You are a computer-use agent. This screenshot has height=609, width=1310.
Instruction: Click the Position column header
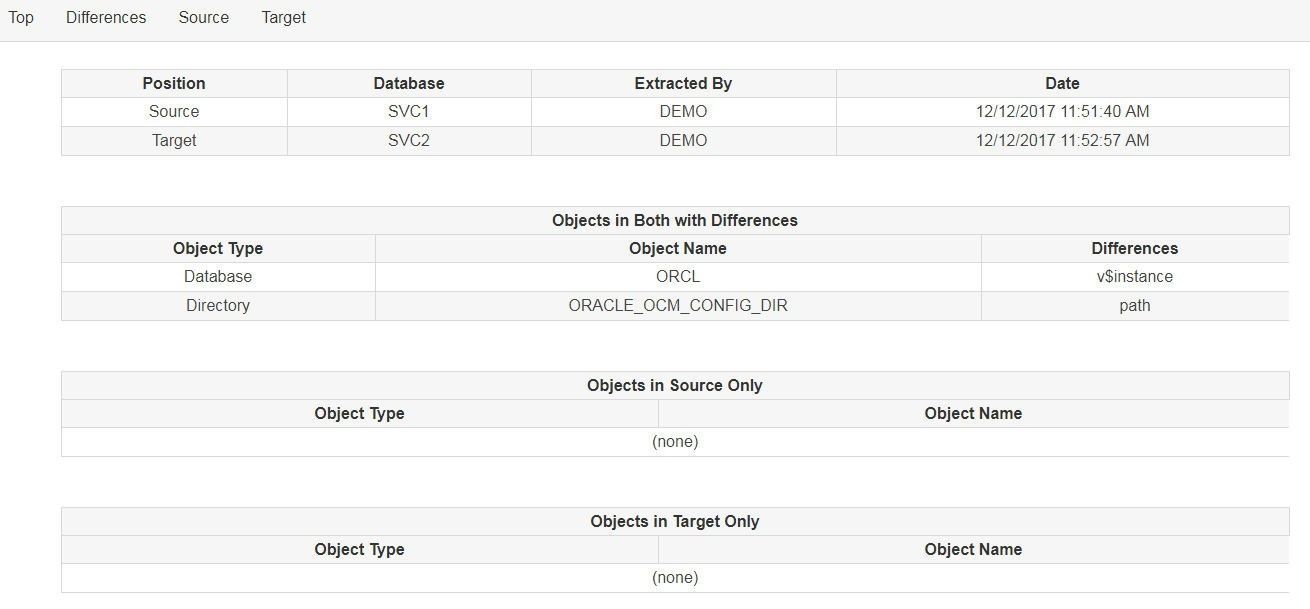[x=174, y=84]
